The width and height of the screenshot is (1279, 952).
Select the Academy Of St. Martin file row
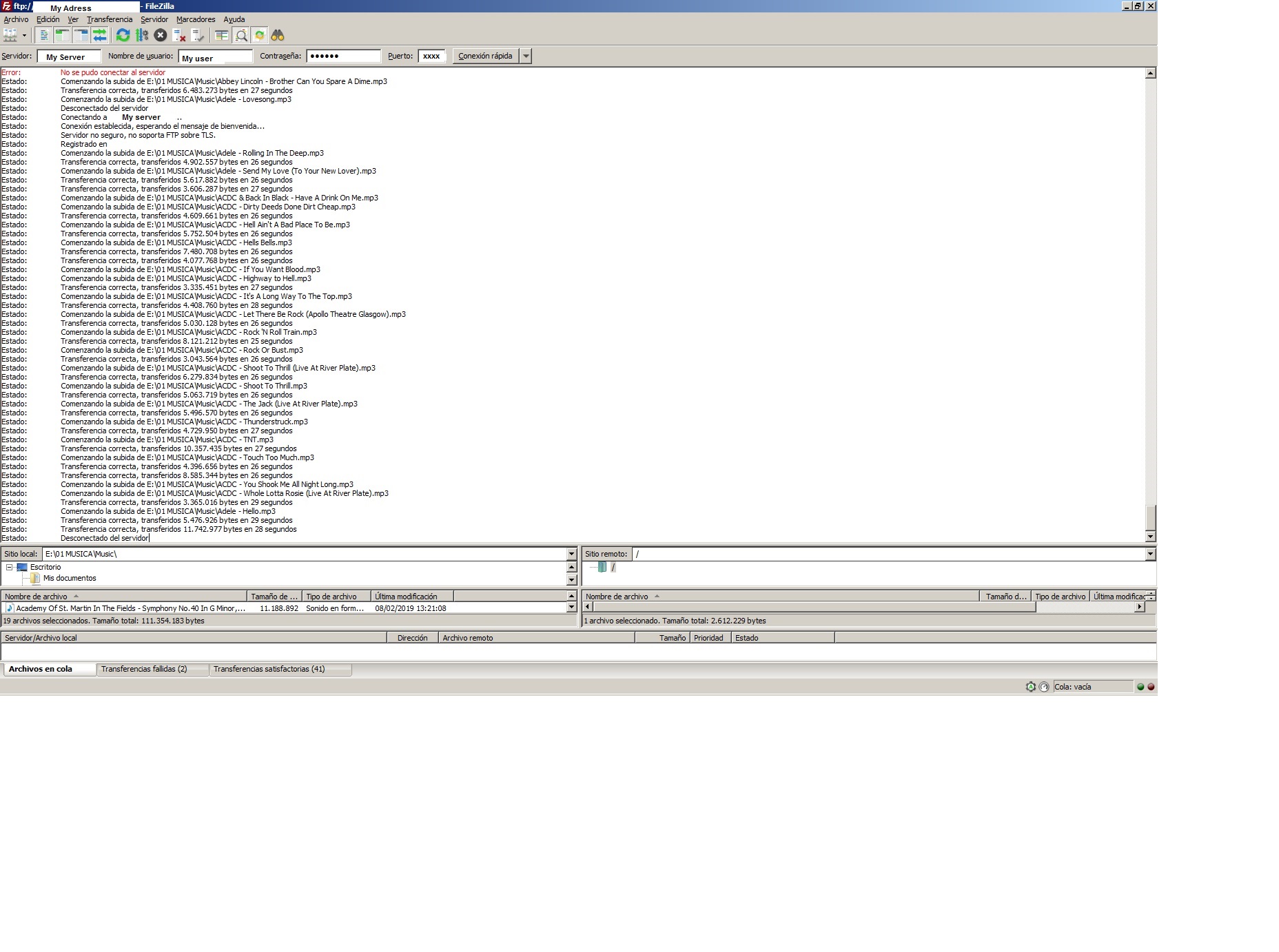283,608
